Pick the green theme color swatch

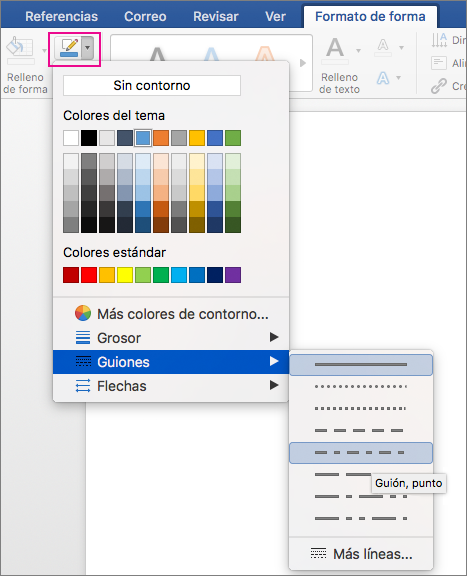[233, 138]
